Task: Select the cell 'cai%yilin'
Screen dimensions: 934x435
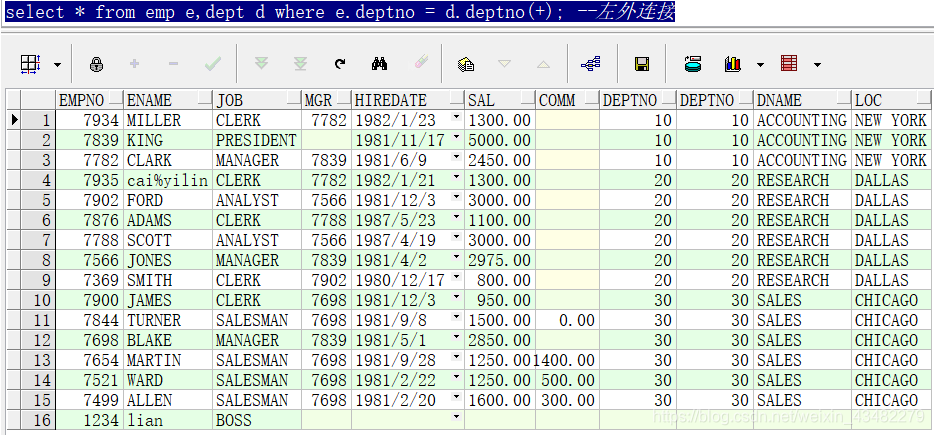Action: click(x=169, y=180)
